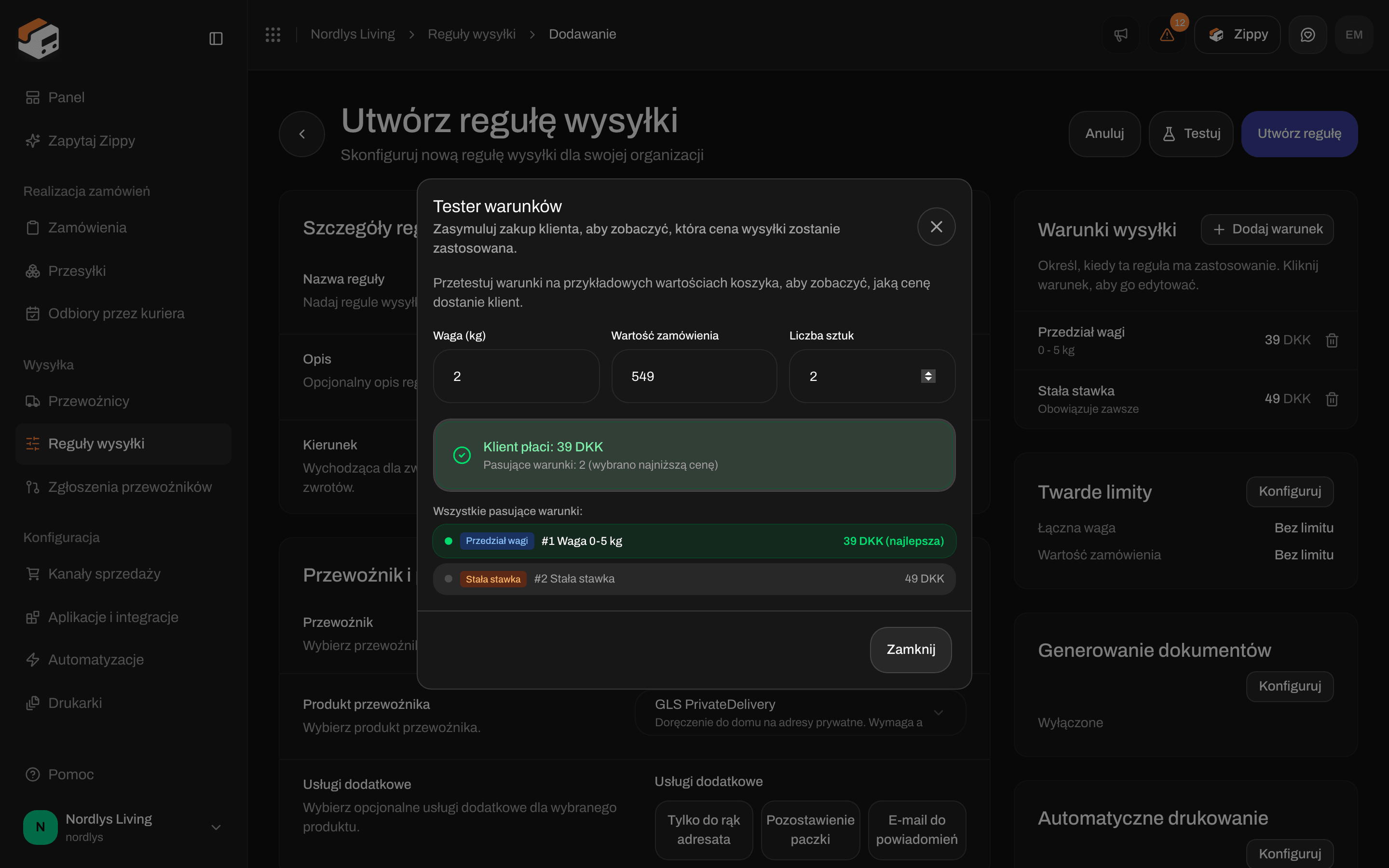This screenshot has height=868, width=1389.
Task: Open Odbiory przez kuriera
Action: [x=123, y=313]
